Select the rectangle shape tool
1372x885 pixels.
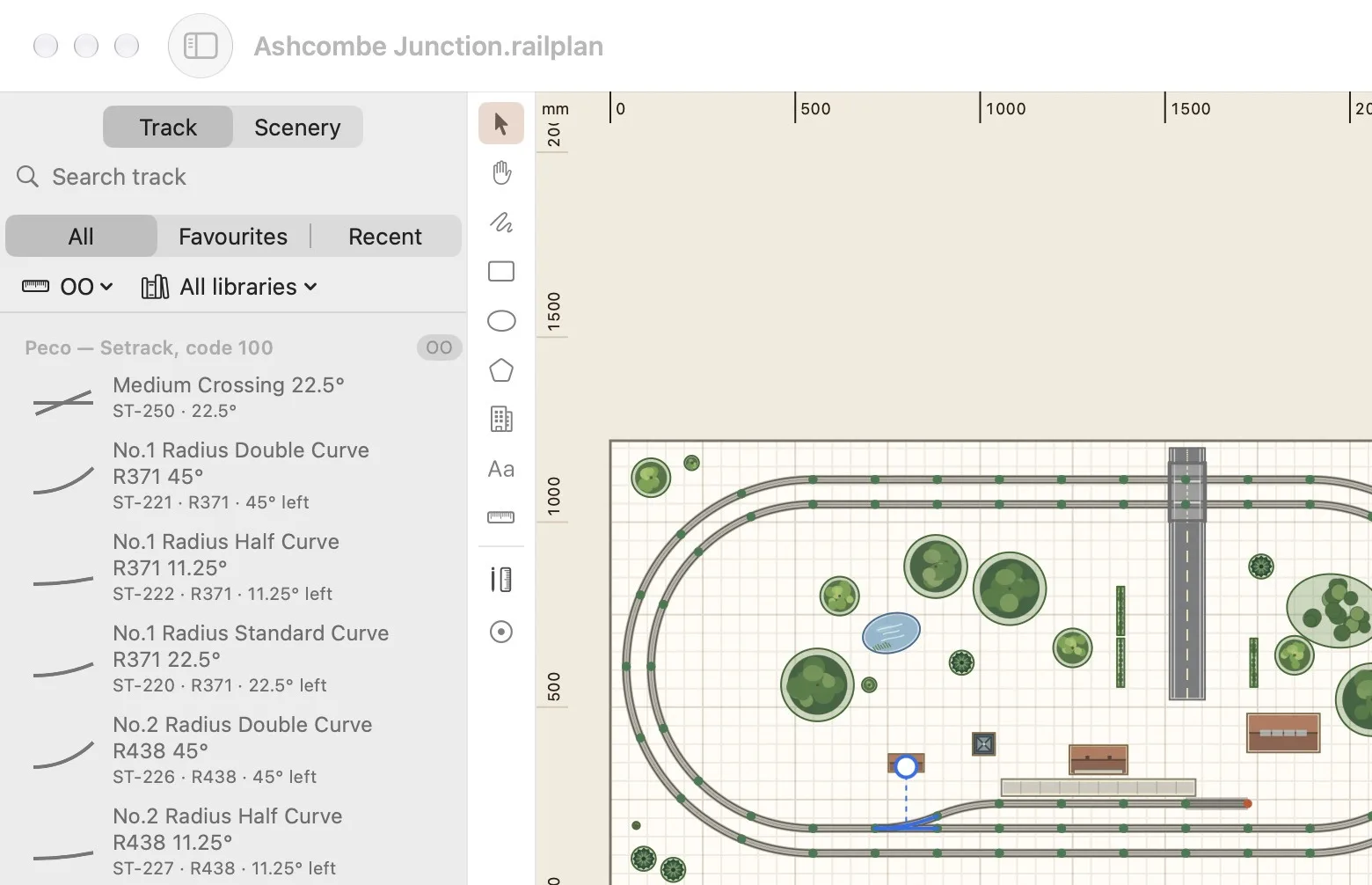(501, 271)
